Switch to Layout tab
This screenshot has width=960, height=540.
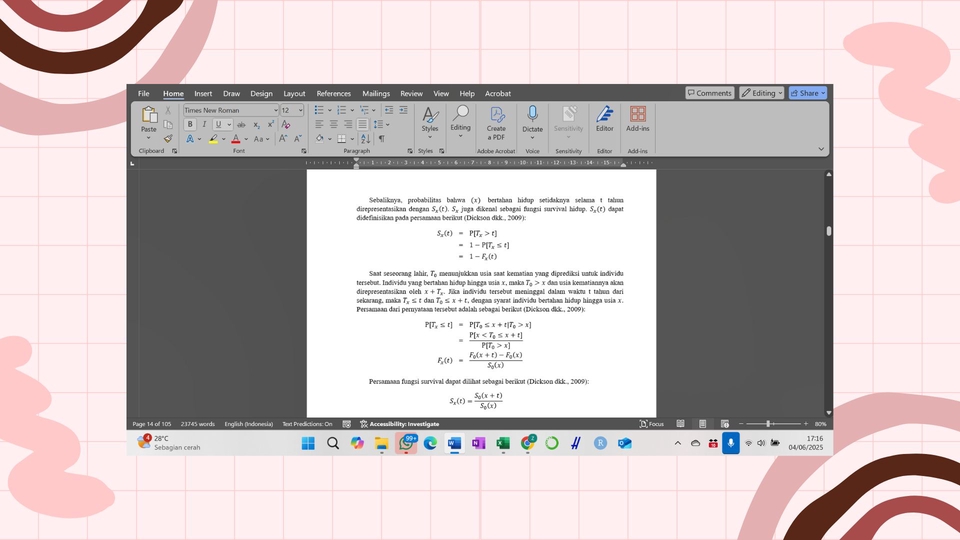coord(294,94)
